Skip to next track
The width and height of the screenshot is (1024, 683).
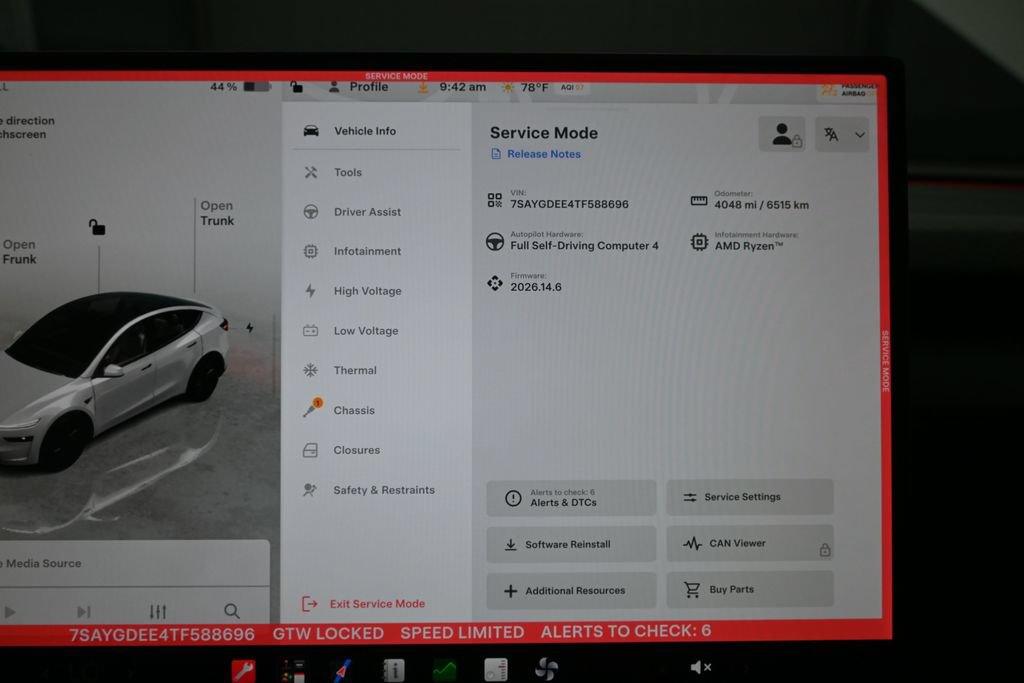click(84, 612)
